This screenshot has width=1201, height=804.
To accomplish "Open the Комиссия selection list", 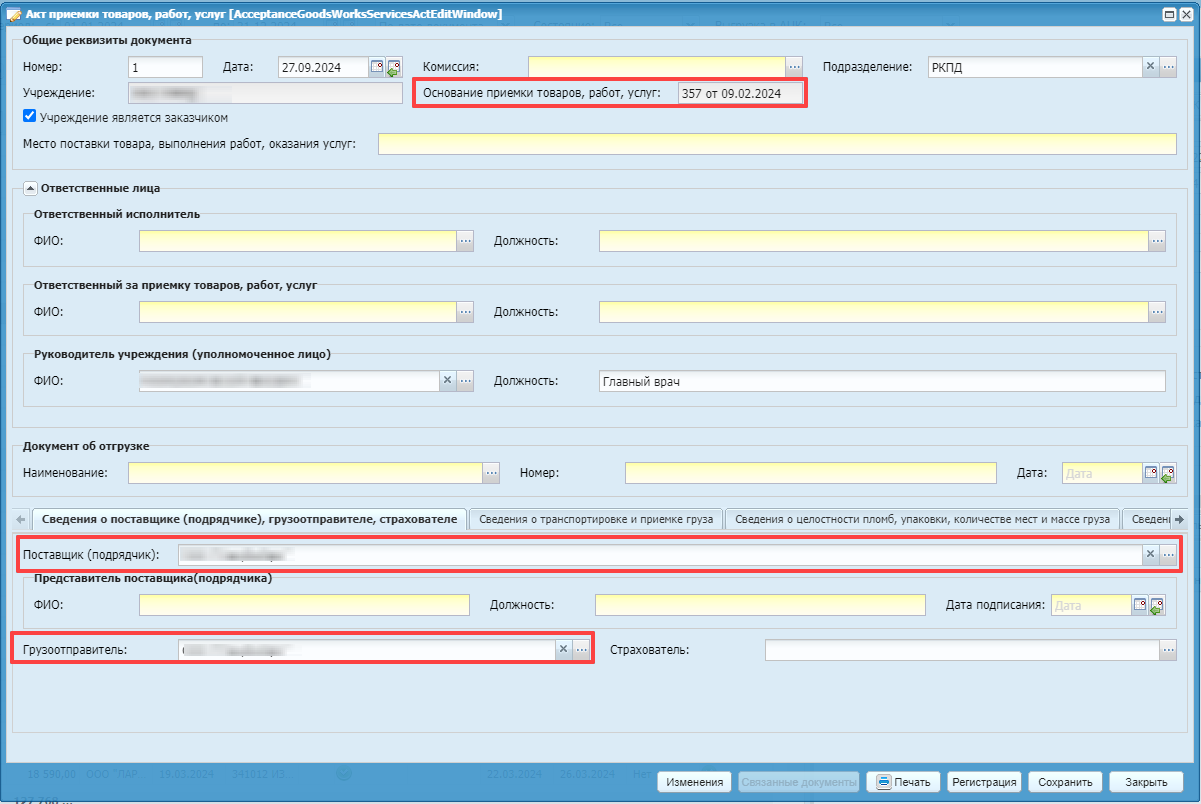I will tap(794, 67).
